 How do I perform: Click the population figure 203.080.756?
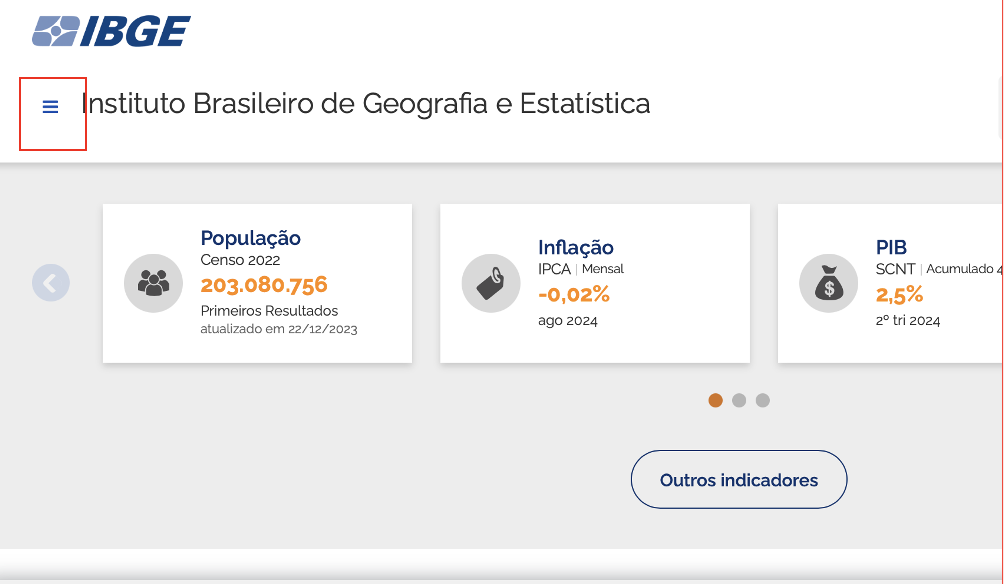click(264, 285)
